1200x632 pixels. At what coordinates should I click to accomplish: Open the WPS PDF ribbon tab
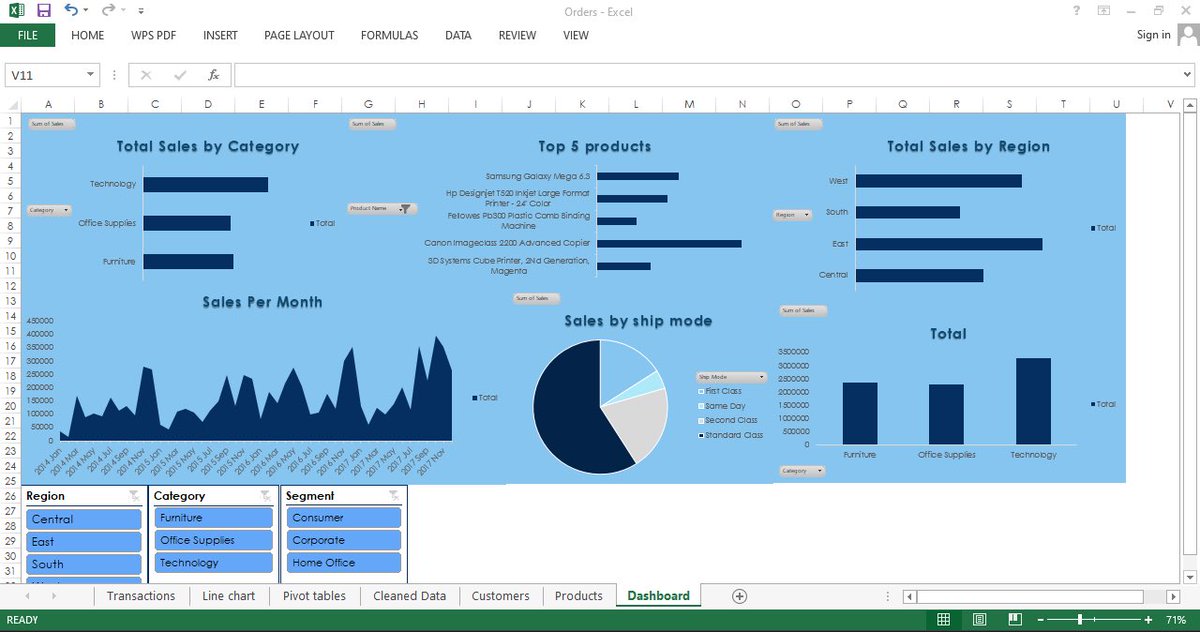pos(153,35)
